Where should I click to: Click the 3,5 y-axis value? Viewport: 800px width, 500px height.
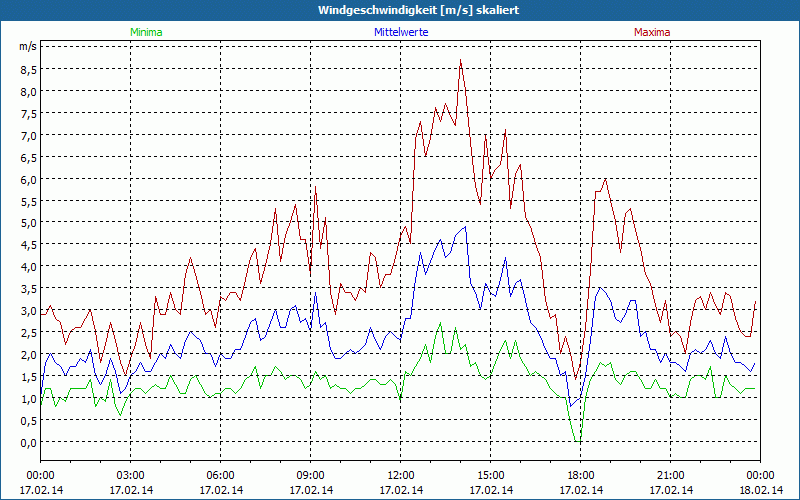click(x=28, y=289)
